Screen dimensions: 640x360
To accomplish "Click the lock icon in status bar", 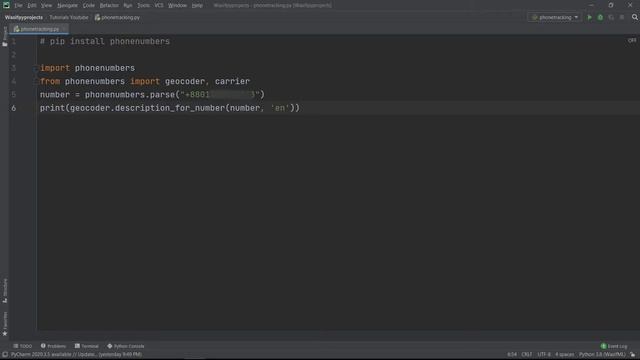I will [633, 354].
